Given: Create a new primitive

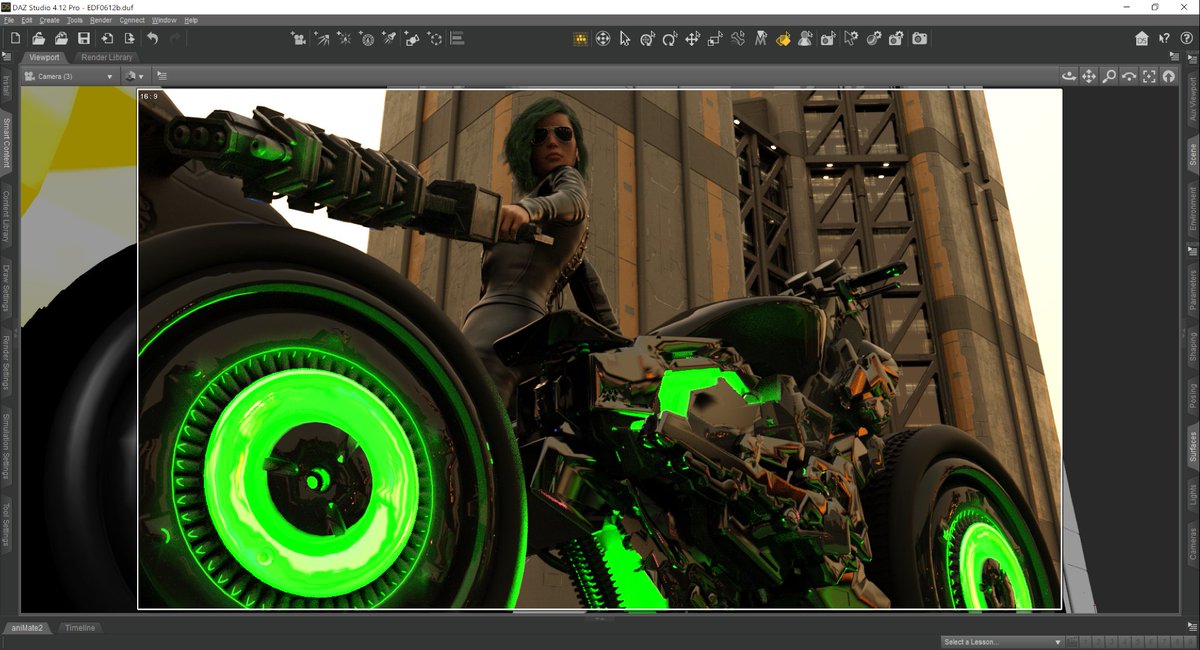Looking at the screenshot, I should click(x=412, y=38).
